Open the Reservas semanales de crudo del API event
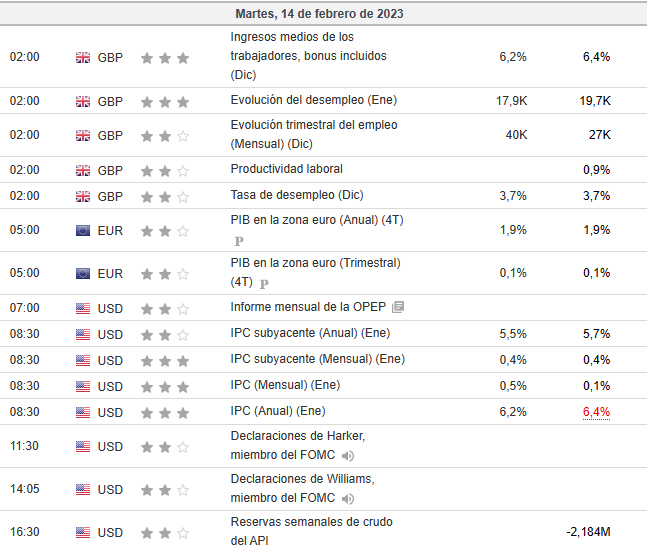Screen dimensions: 647x550 [x=311, y=531]
